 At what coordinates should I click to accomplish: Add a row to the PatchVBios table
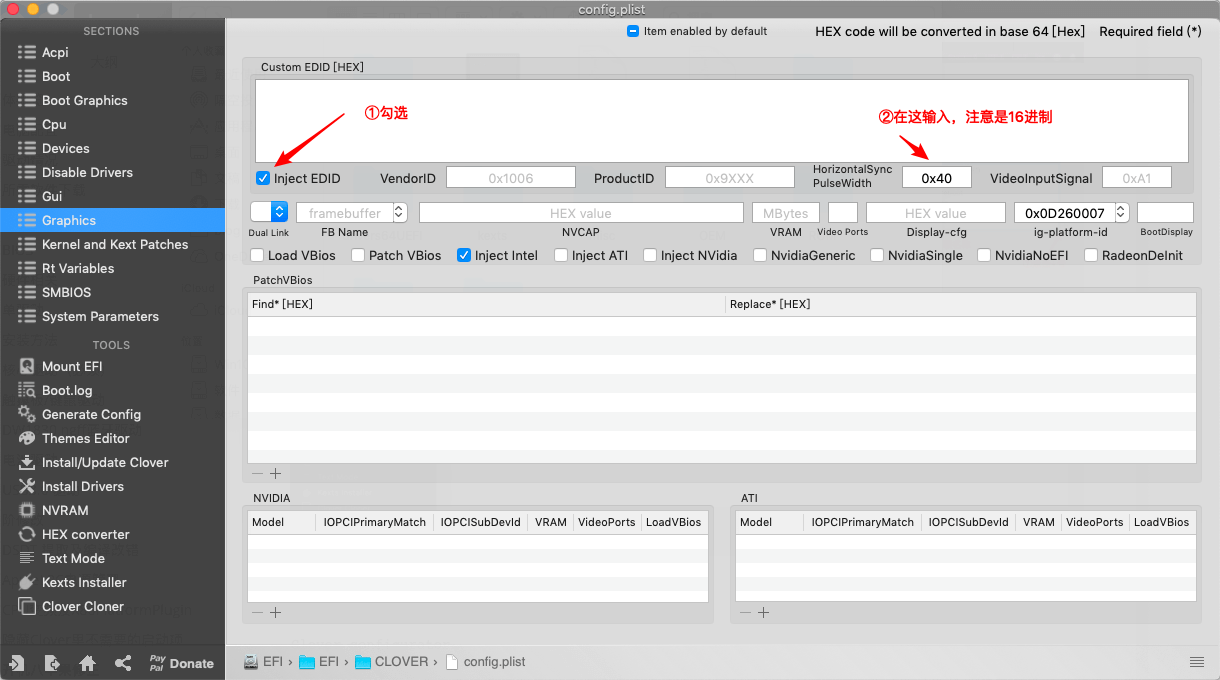click(276, 474)
